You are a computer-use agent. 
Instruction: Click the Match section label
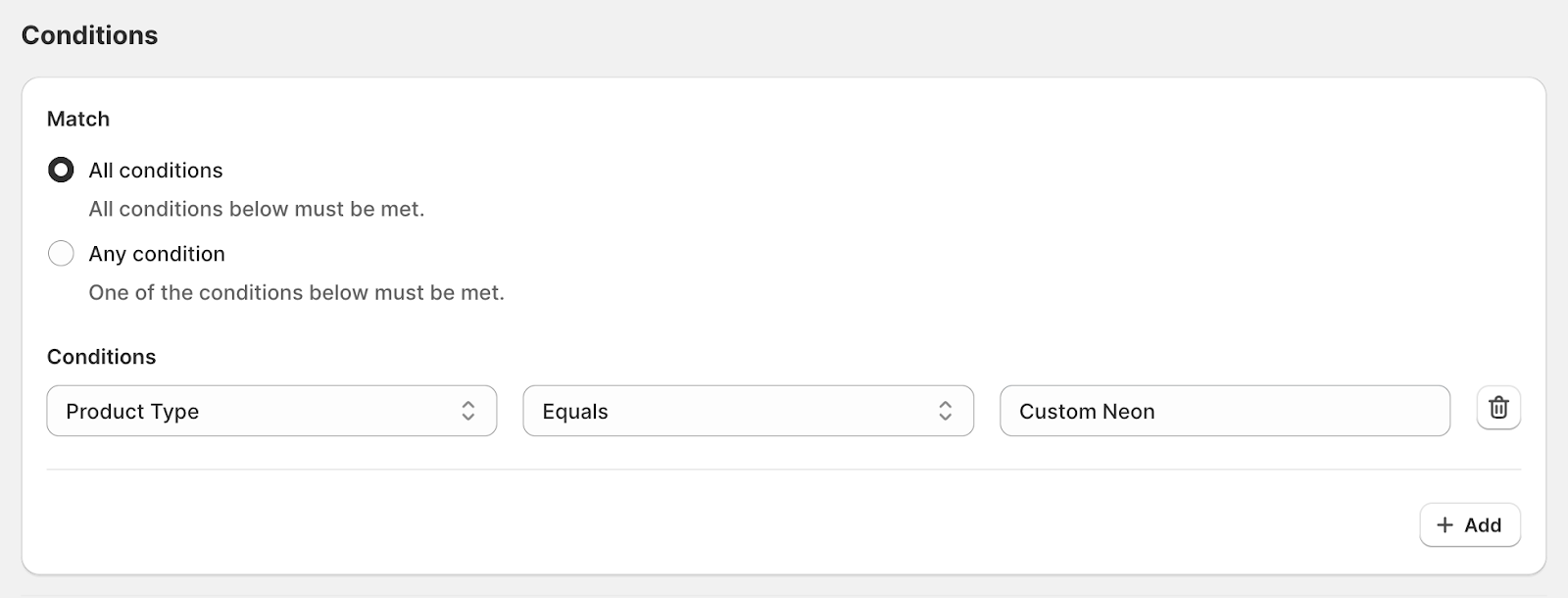pos(78,119)
